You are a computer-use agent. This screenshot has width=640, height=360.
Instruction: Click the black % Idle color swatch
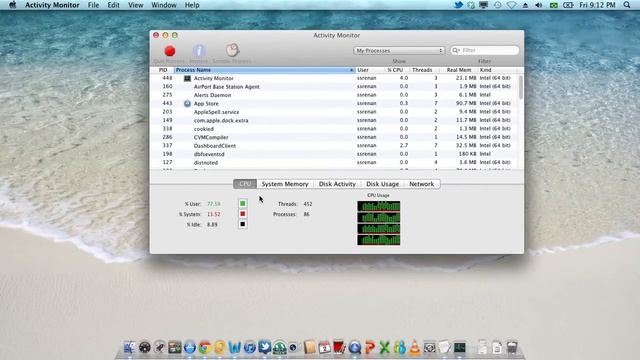(x=242, y=224)
